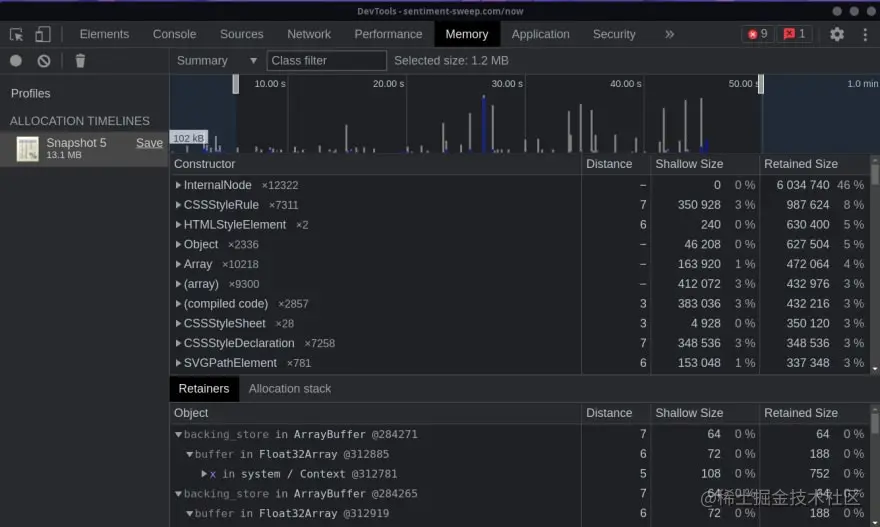
Task: Open DevTools settings gear
Action: pos(837,34)
